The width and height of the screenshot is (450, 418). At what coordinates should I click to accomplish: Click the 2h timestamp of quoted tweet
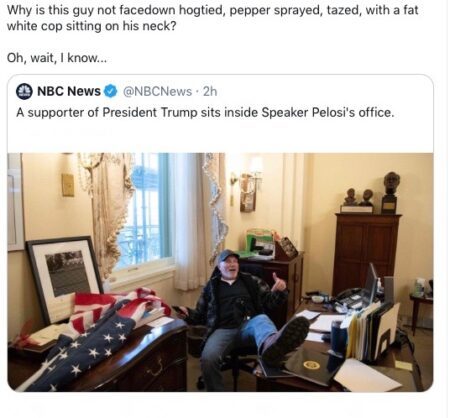point(210,91)
